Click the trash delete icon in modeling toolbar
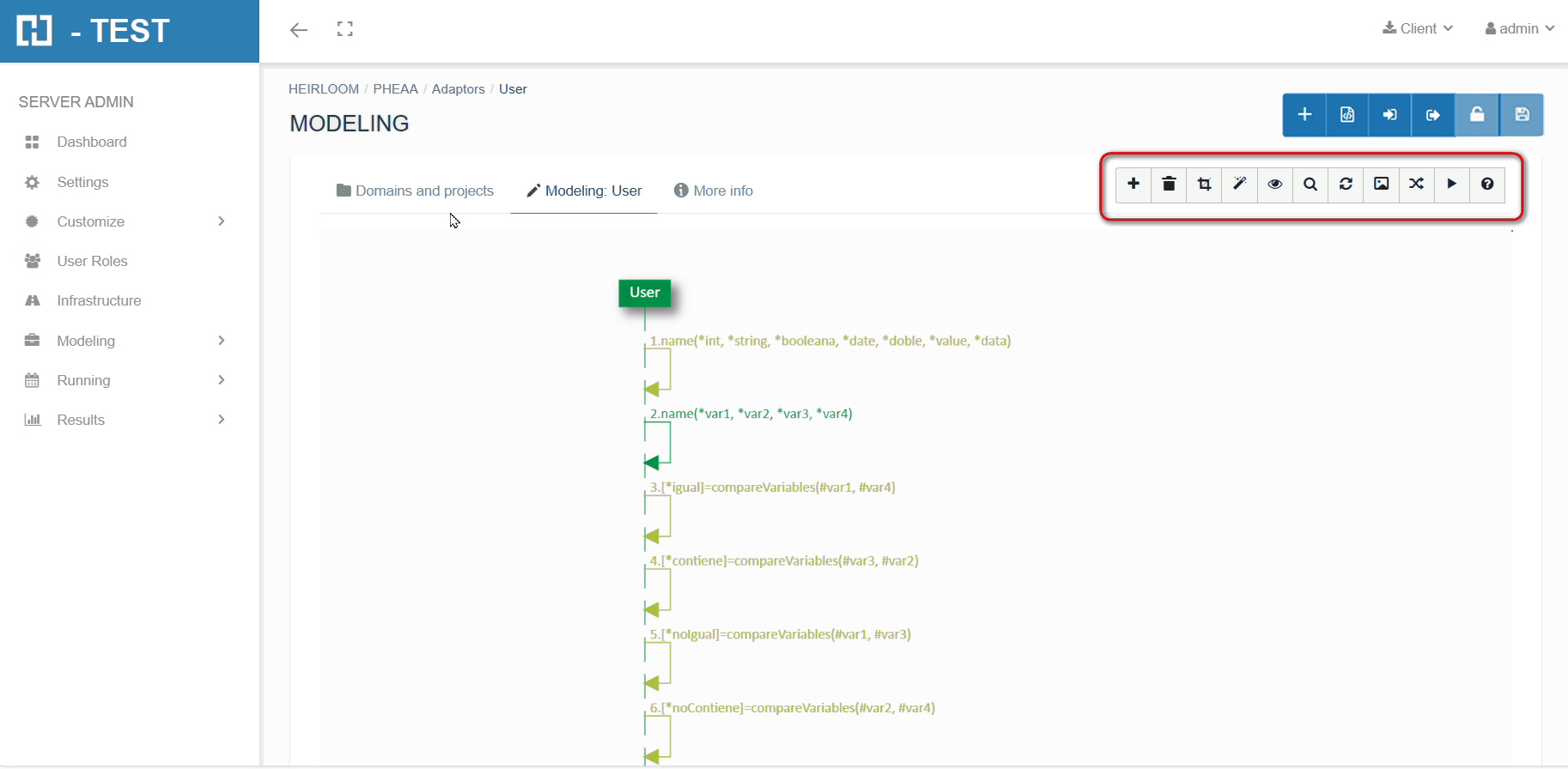Viewport: 1568px width, 769px height. point(1169,185)
